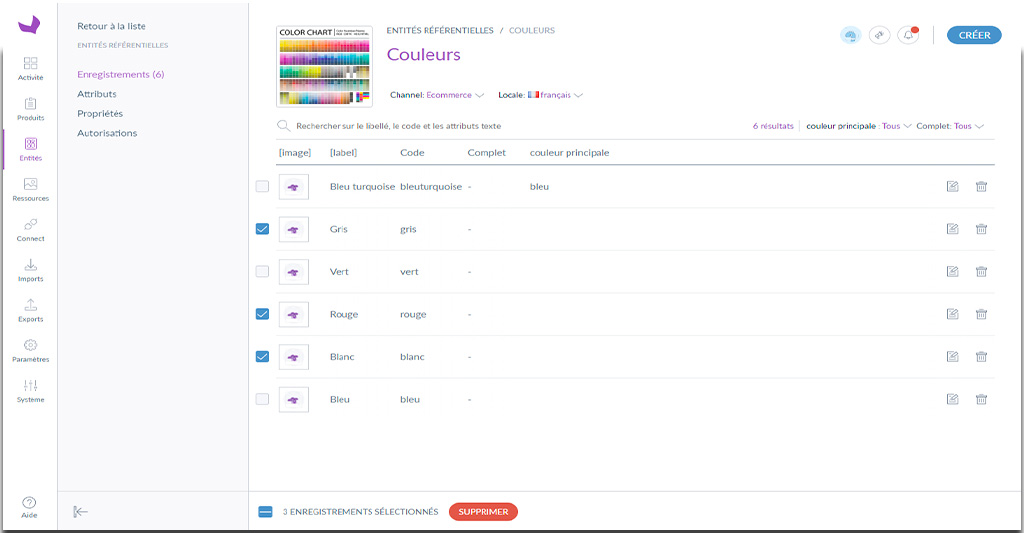Click the couleur principale column header

point(569,152)
